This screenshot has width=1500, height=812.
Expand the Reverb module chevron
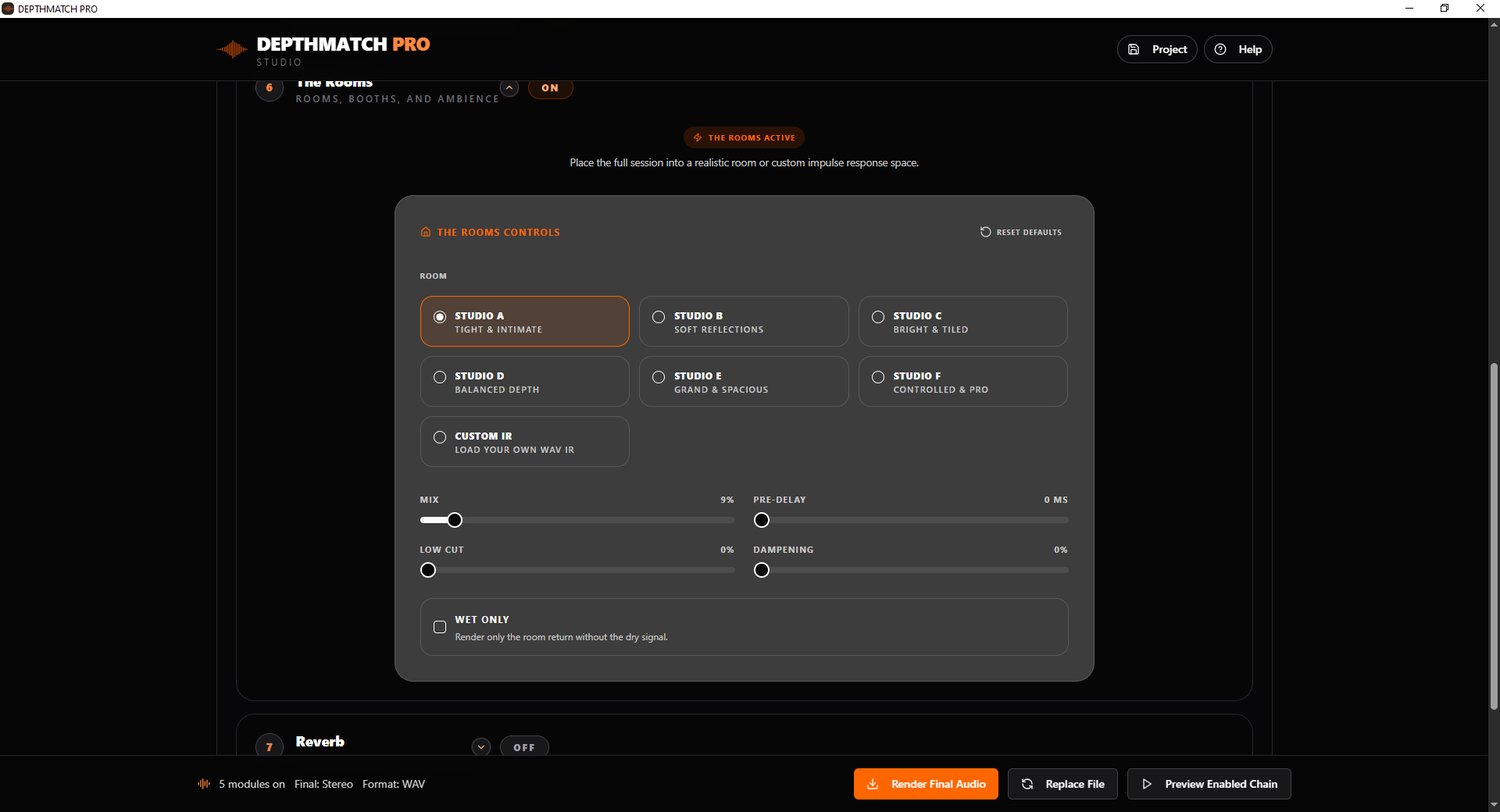pos(482,747)
